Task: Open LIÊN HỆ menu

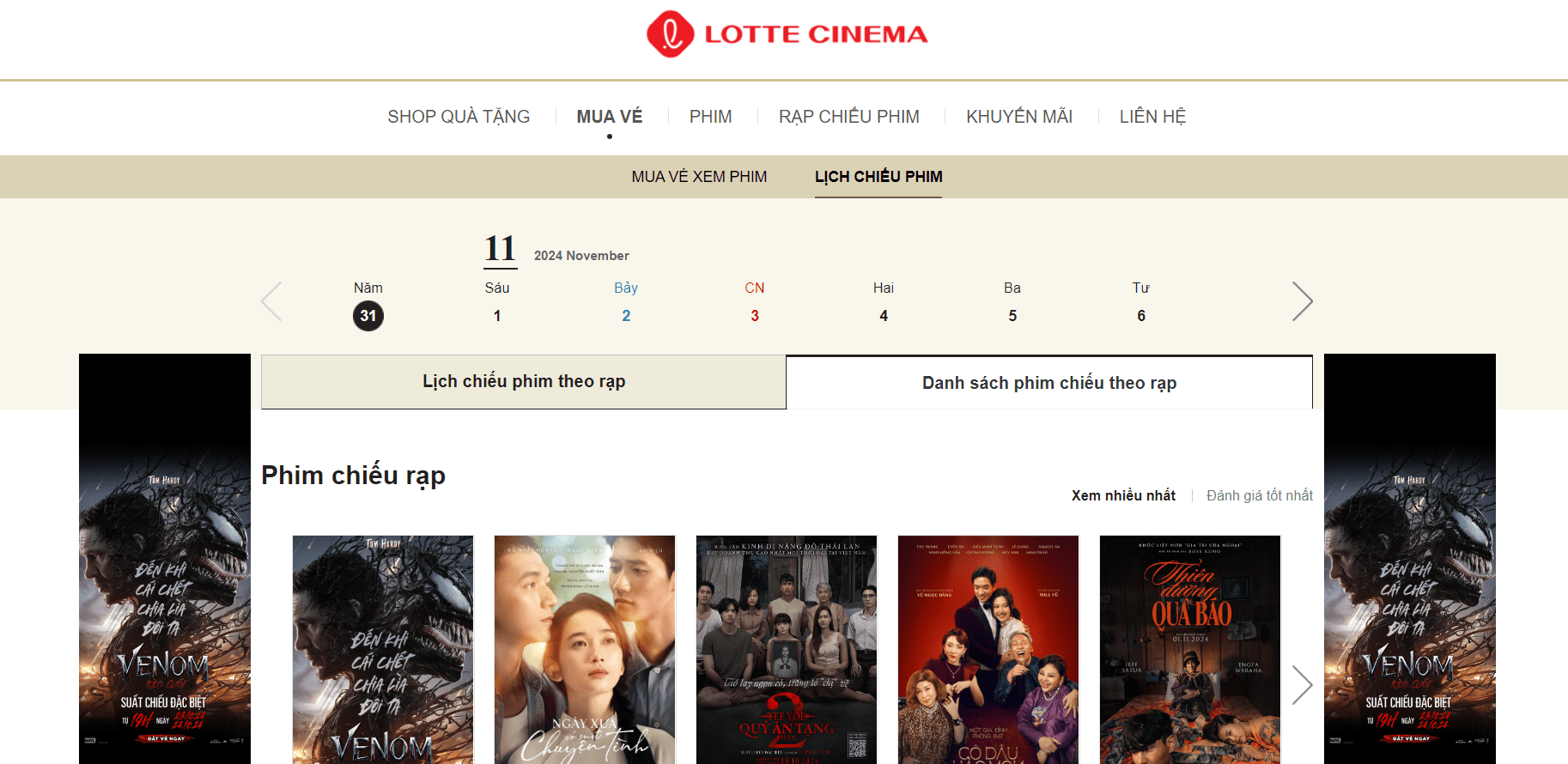Action: [x=1152, y=117]
